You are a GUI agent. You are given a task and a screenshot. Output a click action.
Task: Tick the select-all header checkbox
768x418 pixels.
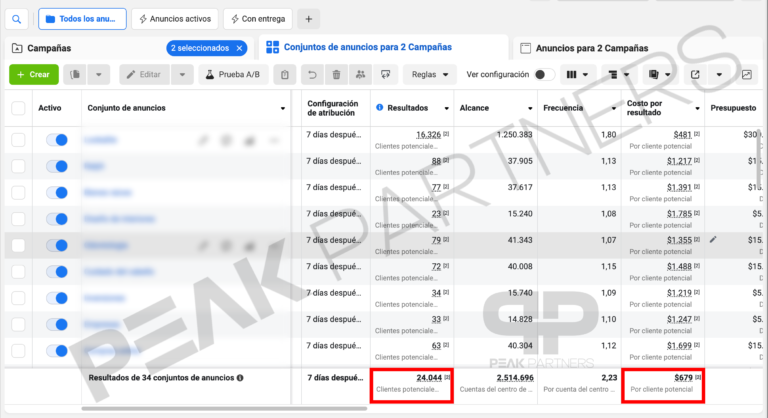(18, 108)
